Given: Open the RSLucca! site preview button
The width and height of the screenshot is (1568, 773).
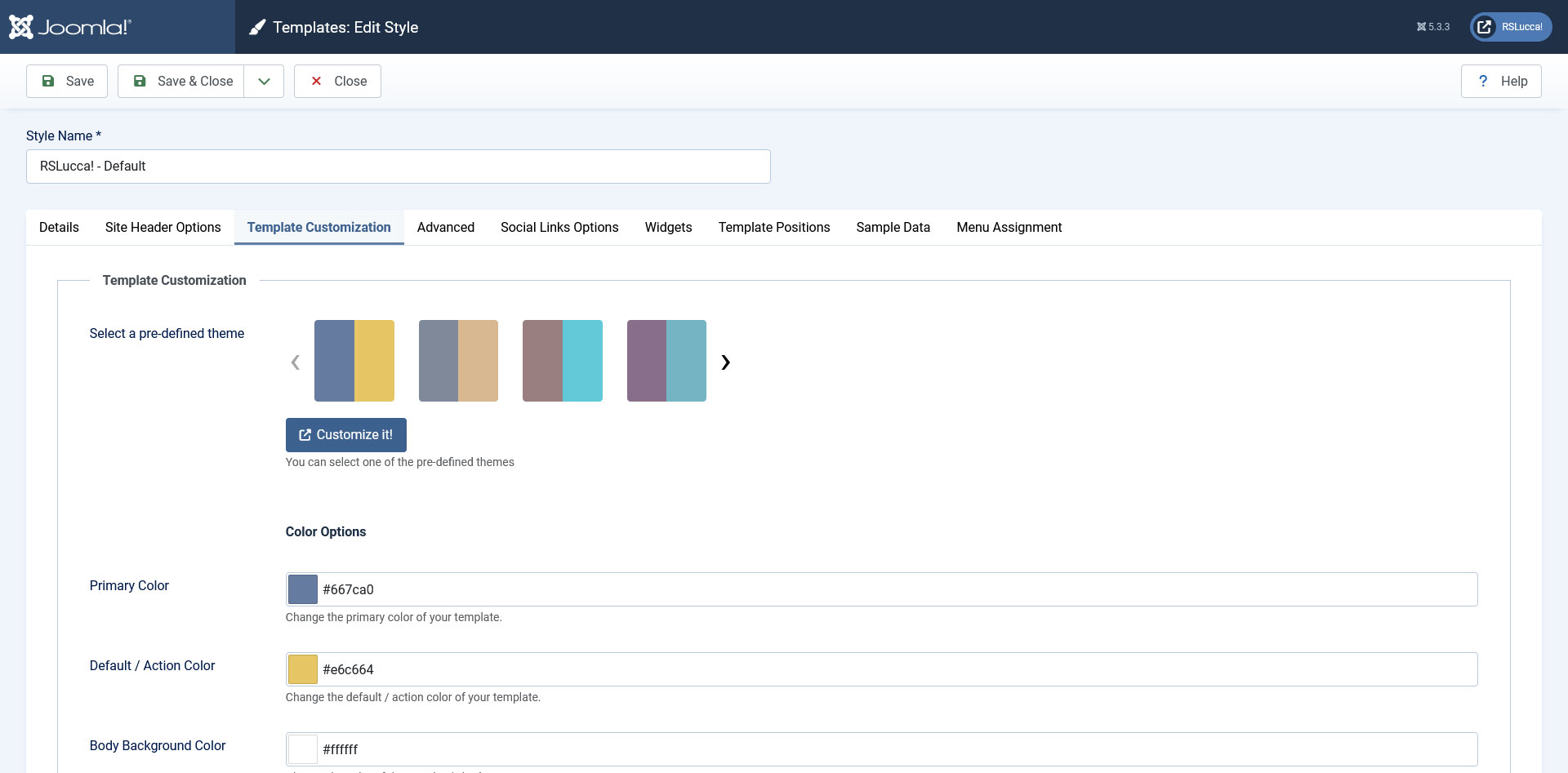Looking at the screenshot, I should (x=1511, y=27).
